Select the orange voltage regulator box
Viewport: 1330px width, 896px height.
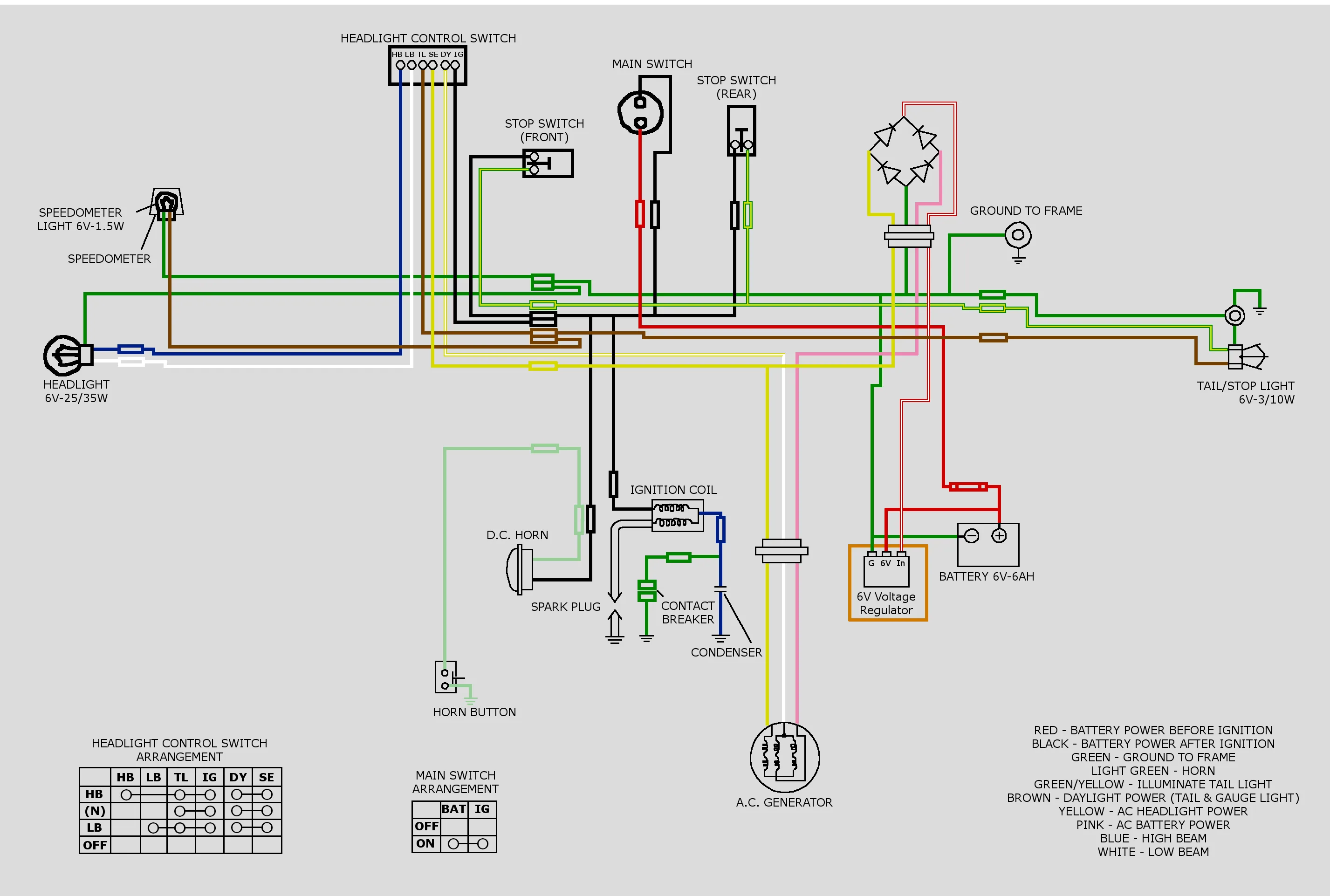click(x=888, y=583)
